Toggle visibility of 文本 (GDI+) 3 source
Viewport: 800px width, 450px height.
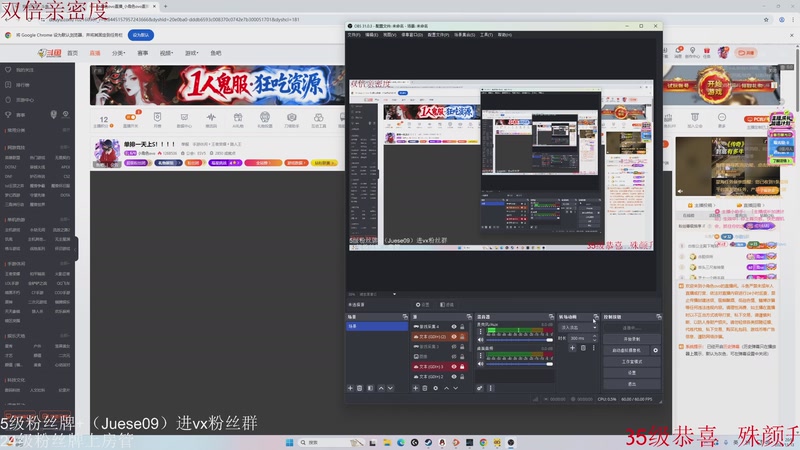click(454, 367)
